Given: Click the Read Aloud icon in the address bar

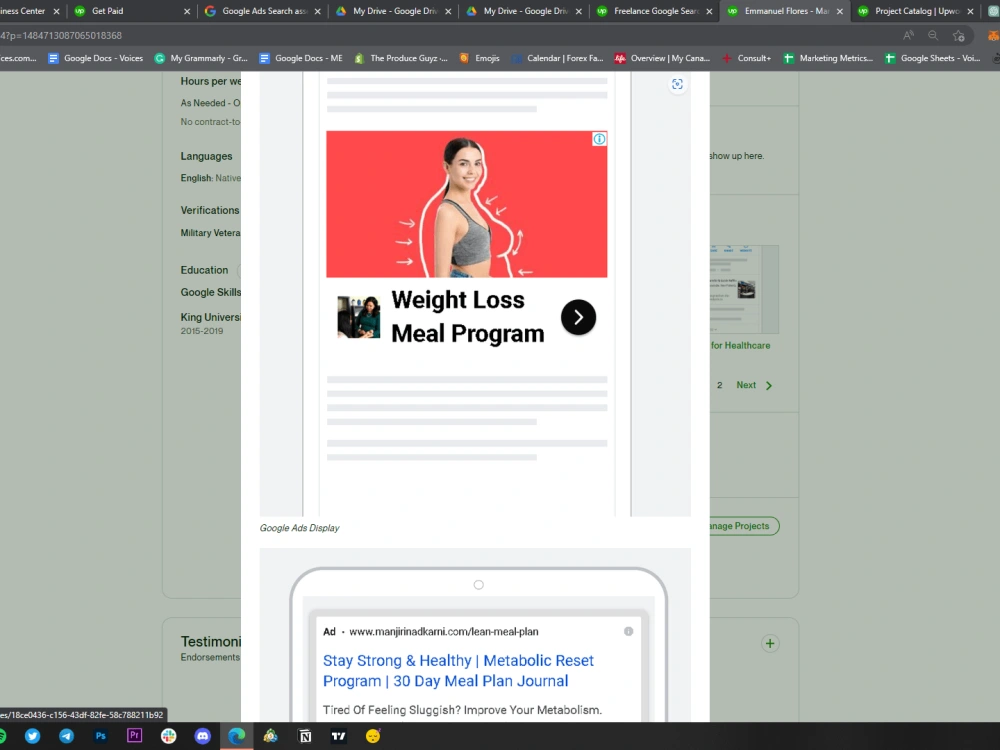Looking at the screenshot, I should click(x=908, y=35).
